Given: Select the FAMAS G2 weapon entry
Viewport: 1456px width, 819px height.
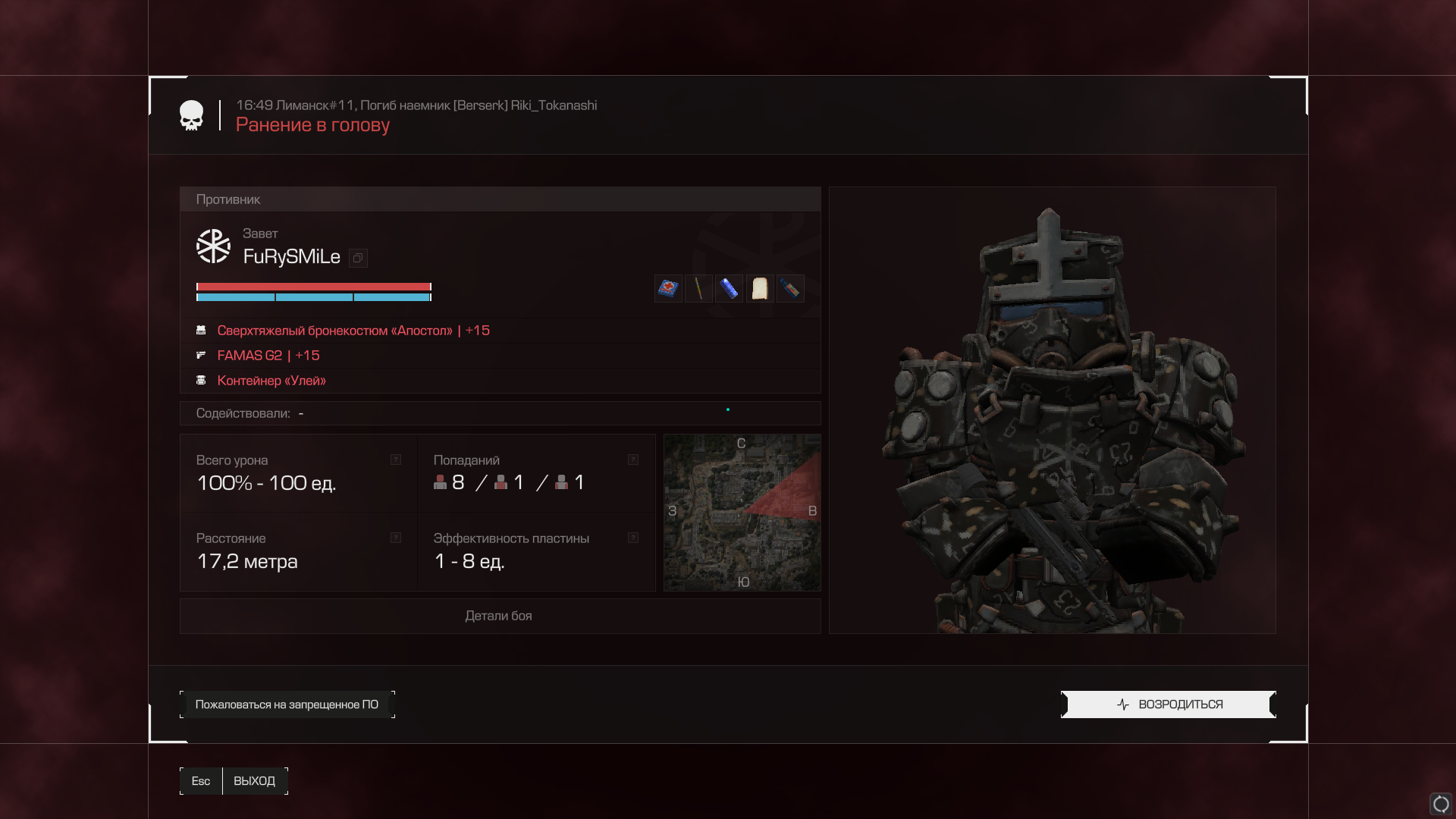Looking at the screenshot, I should pyautogui.click(x=268, y=356).
